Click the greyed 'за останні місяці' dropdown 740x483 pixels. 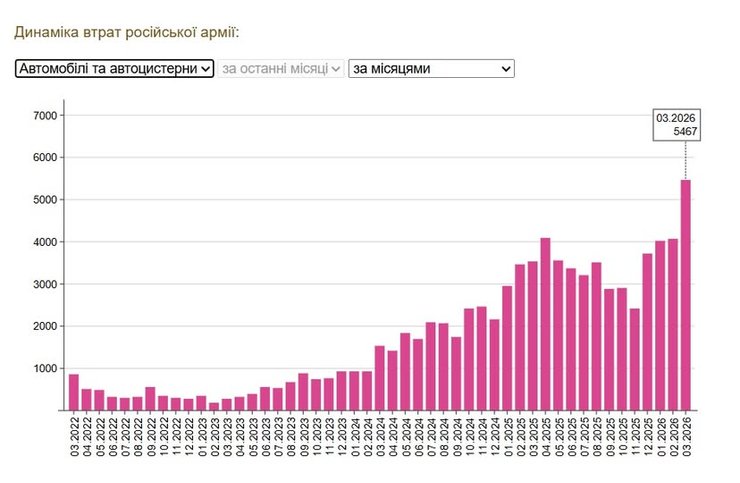pyautogui.click(x=282, y=68)
